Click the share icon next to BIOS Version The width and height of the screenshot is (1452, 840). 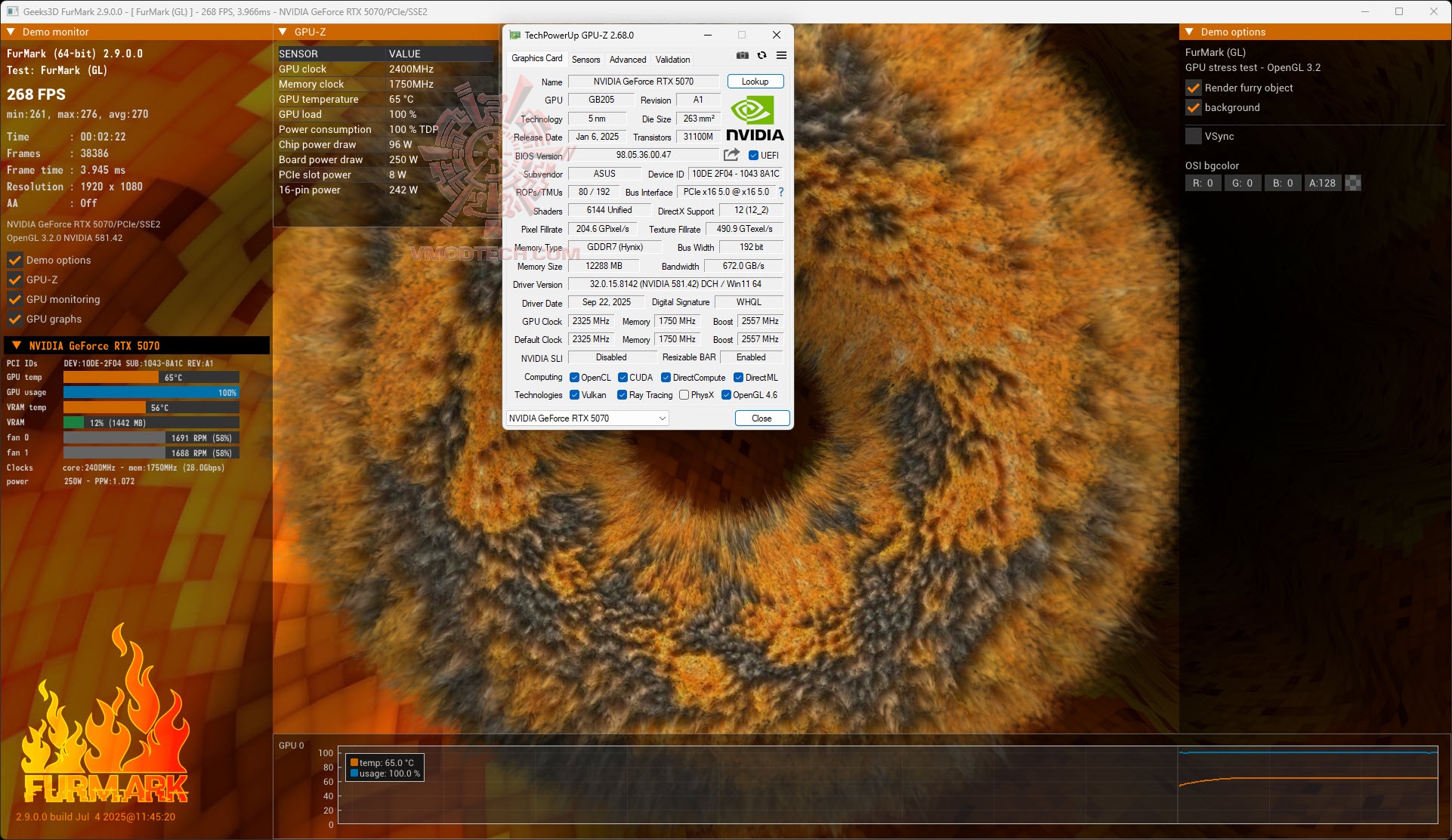click(x=730, y=154)
